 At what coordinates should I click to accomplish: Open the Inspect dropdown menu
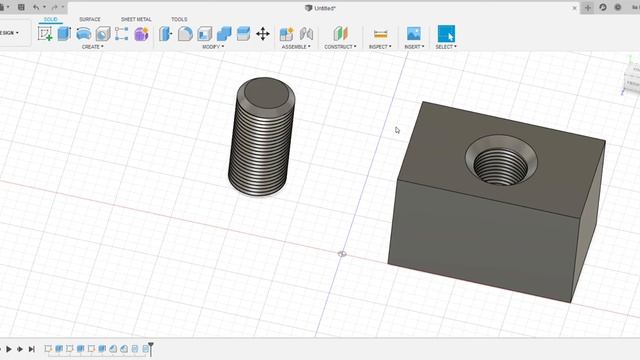pyautogui.click(x=380, y=47)
